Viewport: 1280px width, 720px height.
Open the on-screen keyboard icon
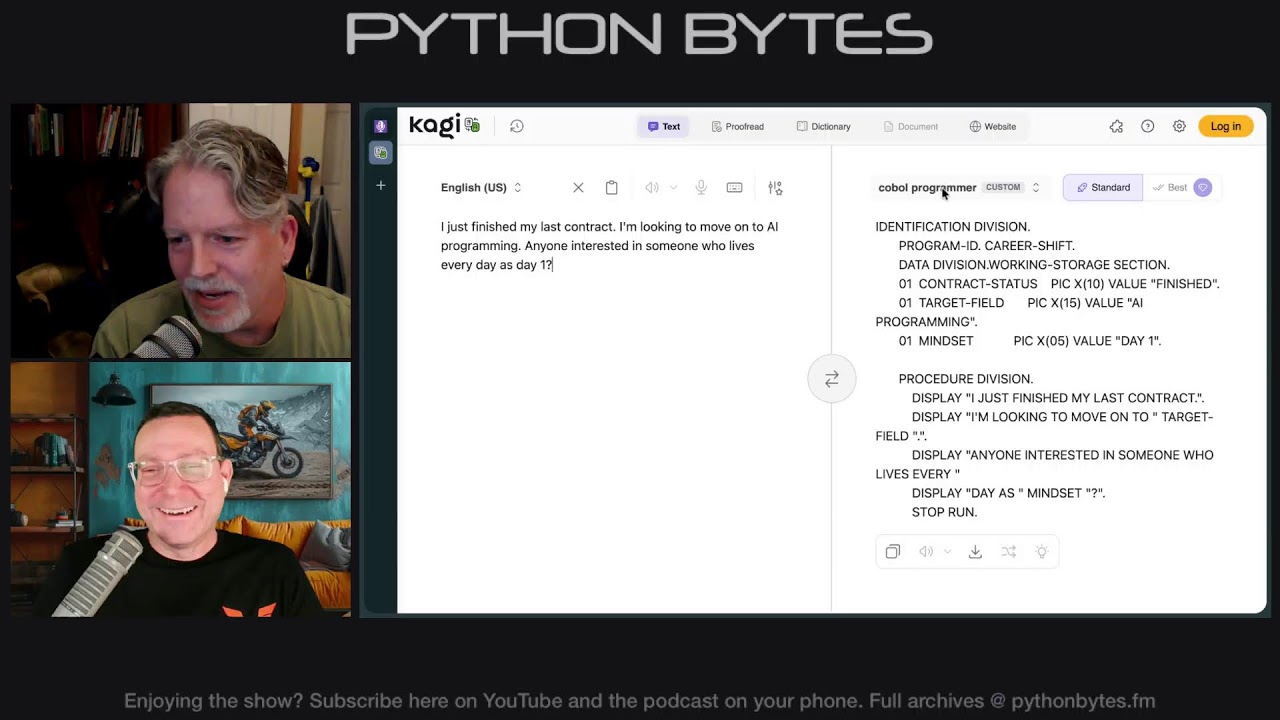point(734,187)
